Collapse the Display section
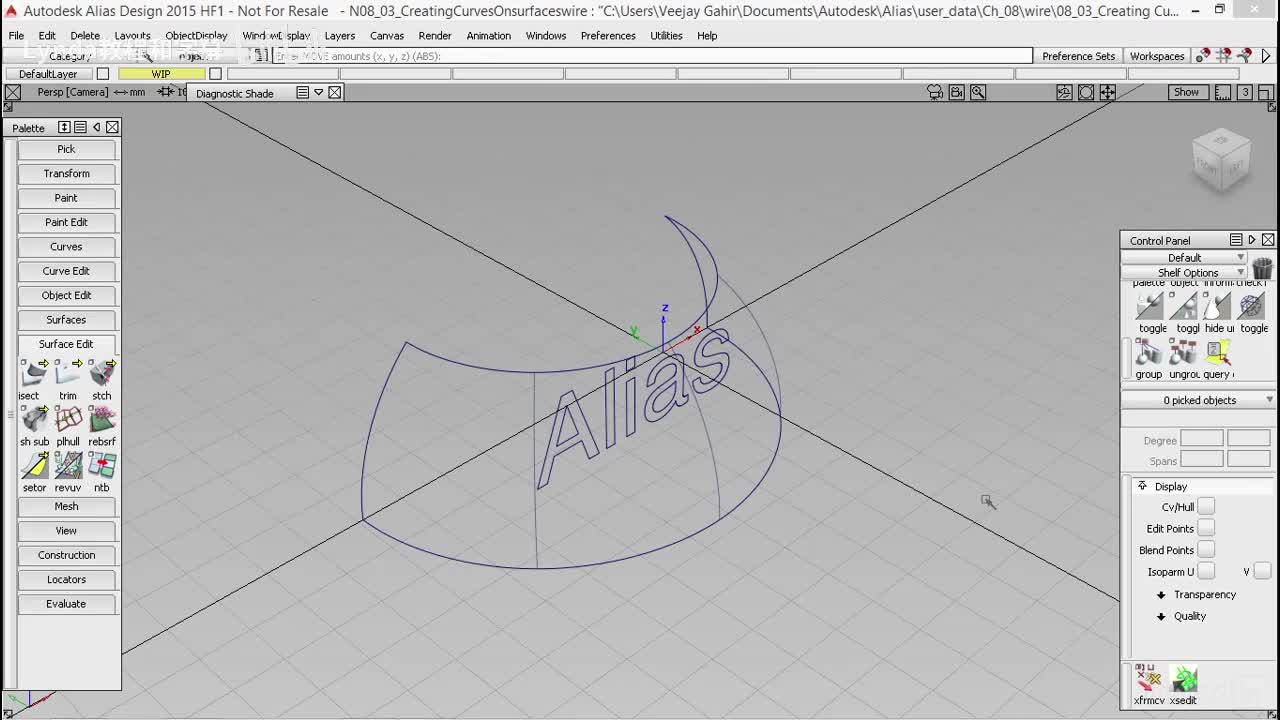 (1142, 486)
